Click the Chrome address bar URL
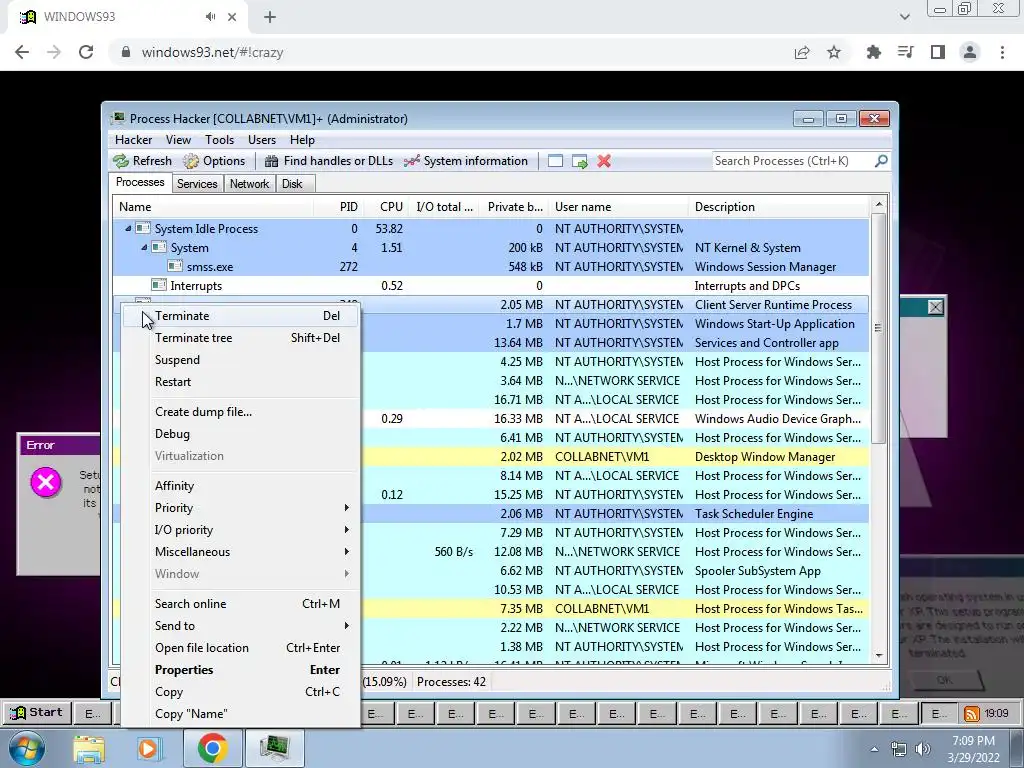Screen dimensions: 1024x768 point(212,52)
